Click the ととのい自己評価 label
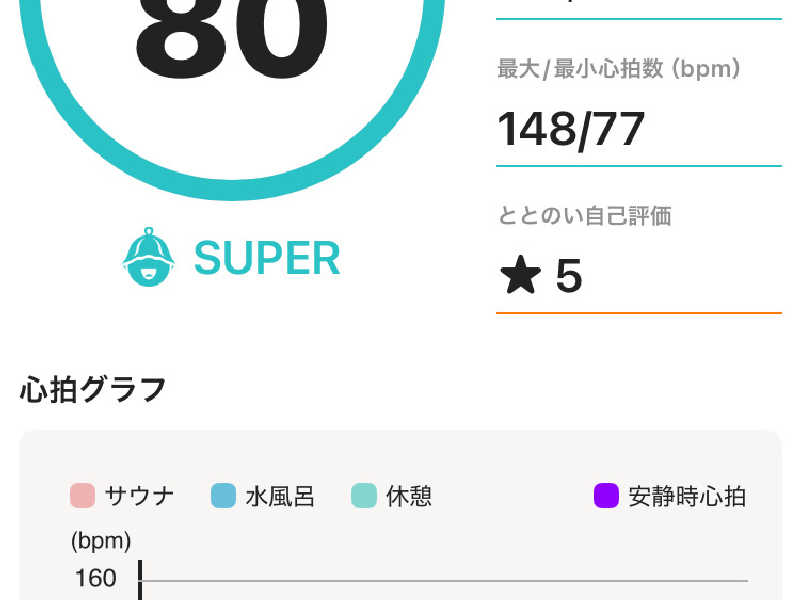This screenshot has width=800, height=600. tap(584, 215)
